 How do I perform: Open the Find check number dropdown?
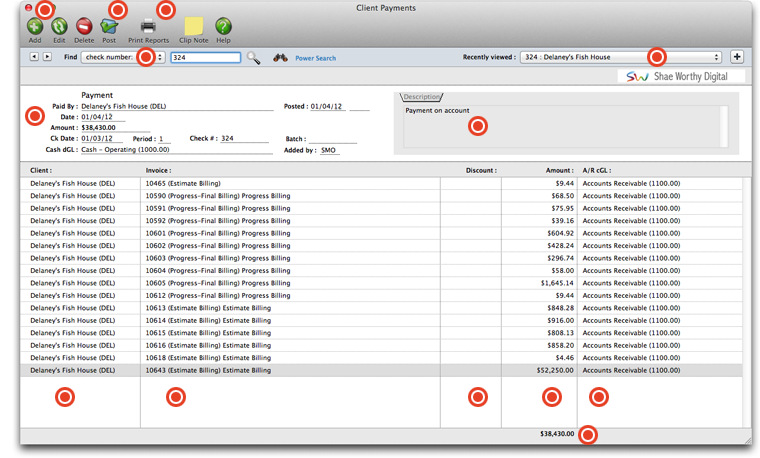click(x=123, y=57)
